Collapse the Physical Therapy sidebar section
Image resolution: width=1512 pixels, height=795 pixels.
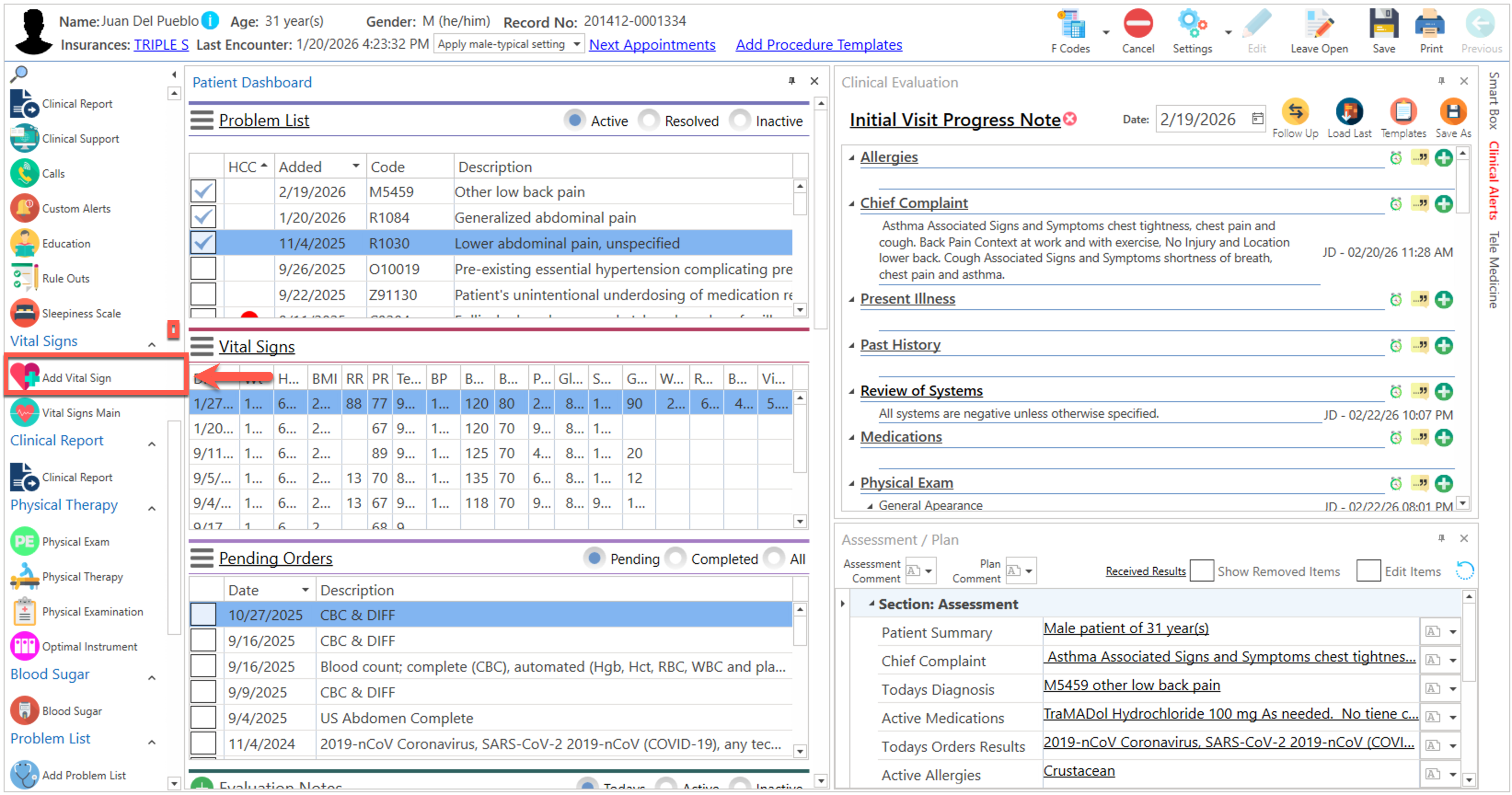[x=151, y=508]
